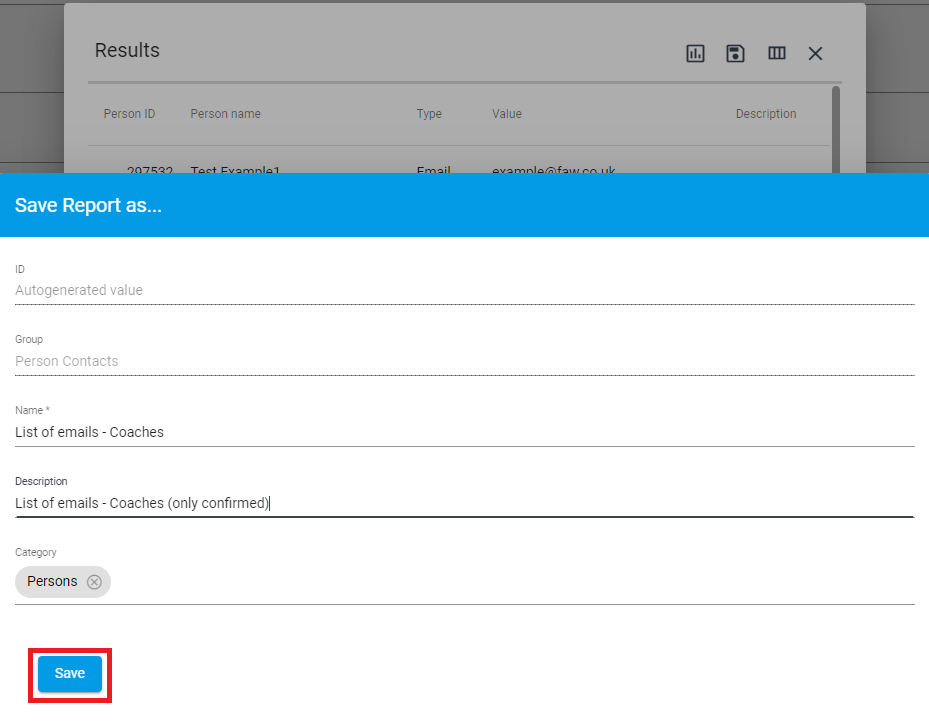This screenshot has height=721, width=929.
Task: Click the Description column header in Results
Action: pos(766,114)
